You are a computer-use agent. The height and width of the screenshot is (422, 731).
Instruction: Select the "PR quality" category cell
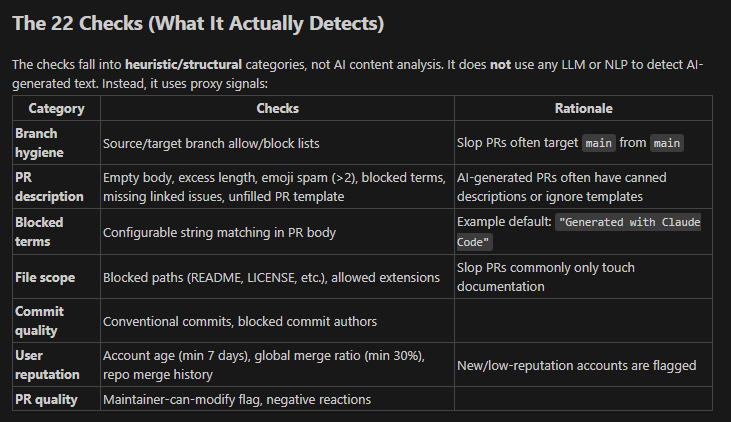pos(47,400)
